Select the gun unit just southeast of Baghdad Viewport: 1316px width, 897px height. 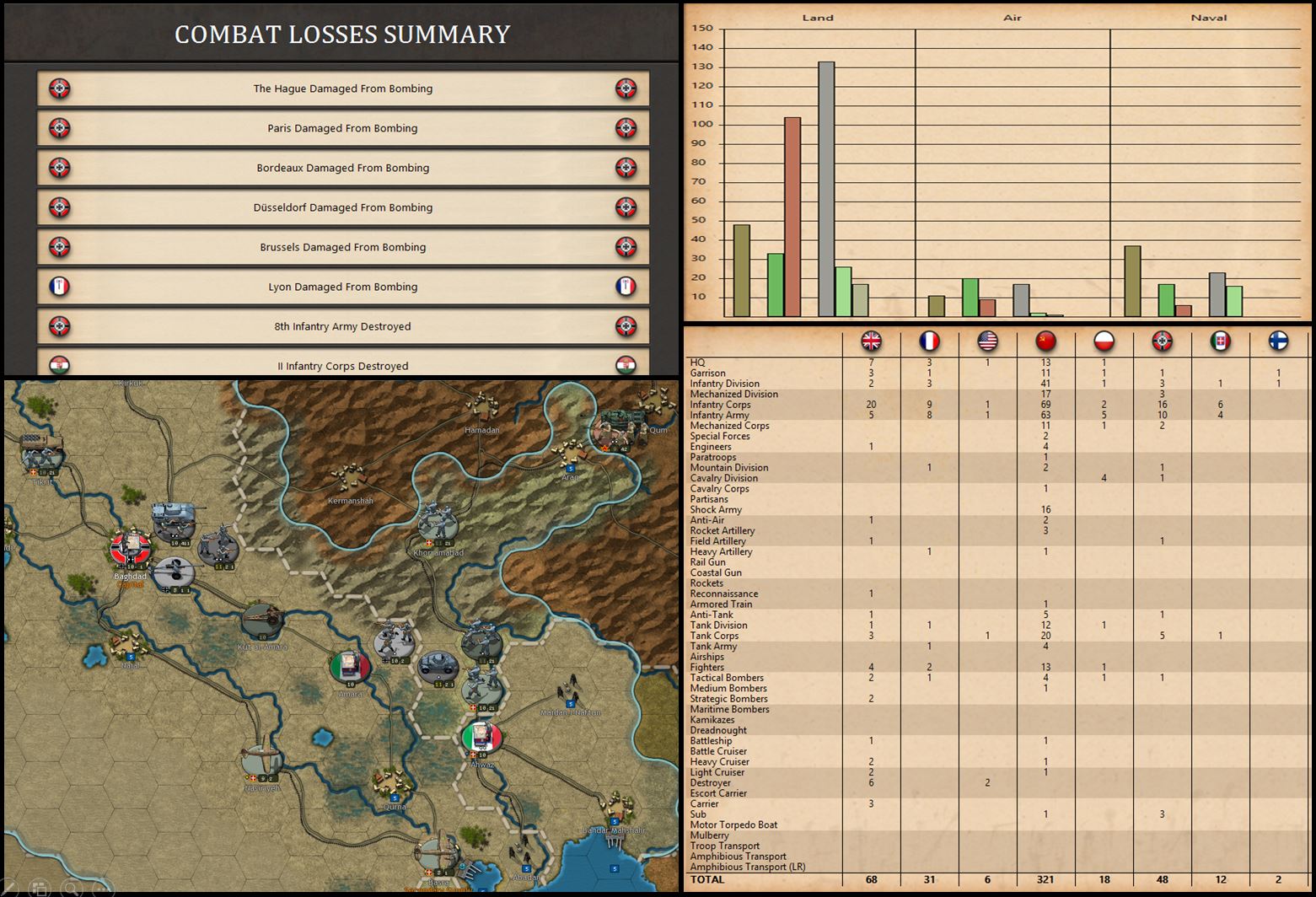point(175,574)
